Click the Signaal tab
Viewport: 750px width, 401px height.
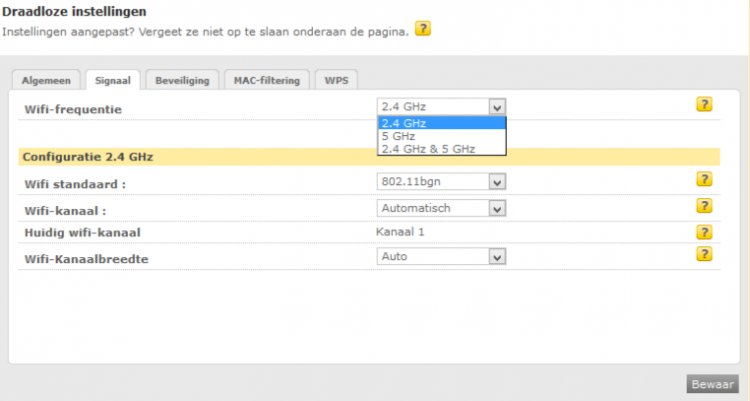(113, 81)
